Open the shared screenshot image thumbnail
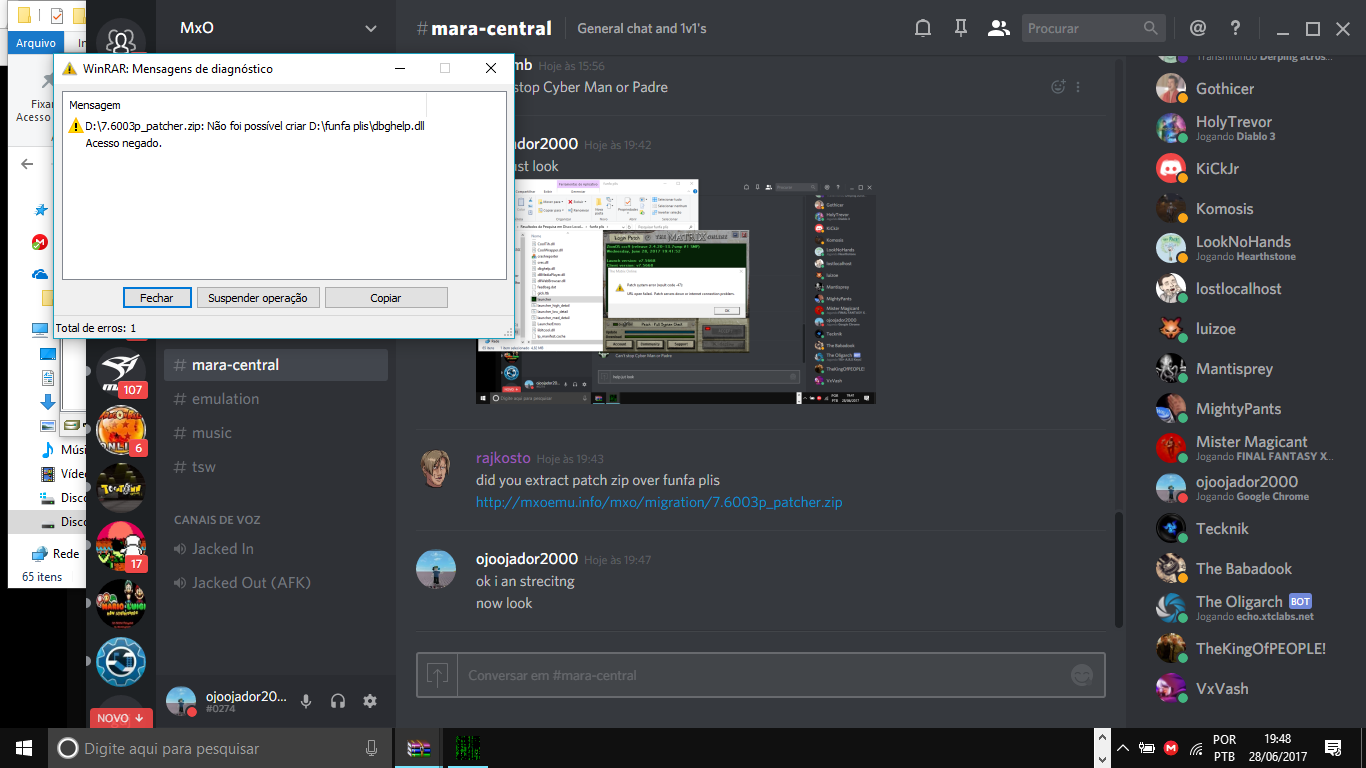 click(x=675, y=292)
